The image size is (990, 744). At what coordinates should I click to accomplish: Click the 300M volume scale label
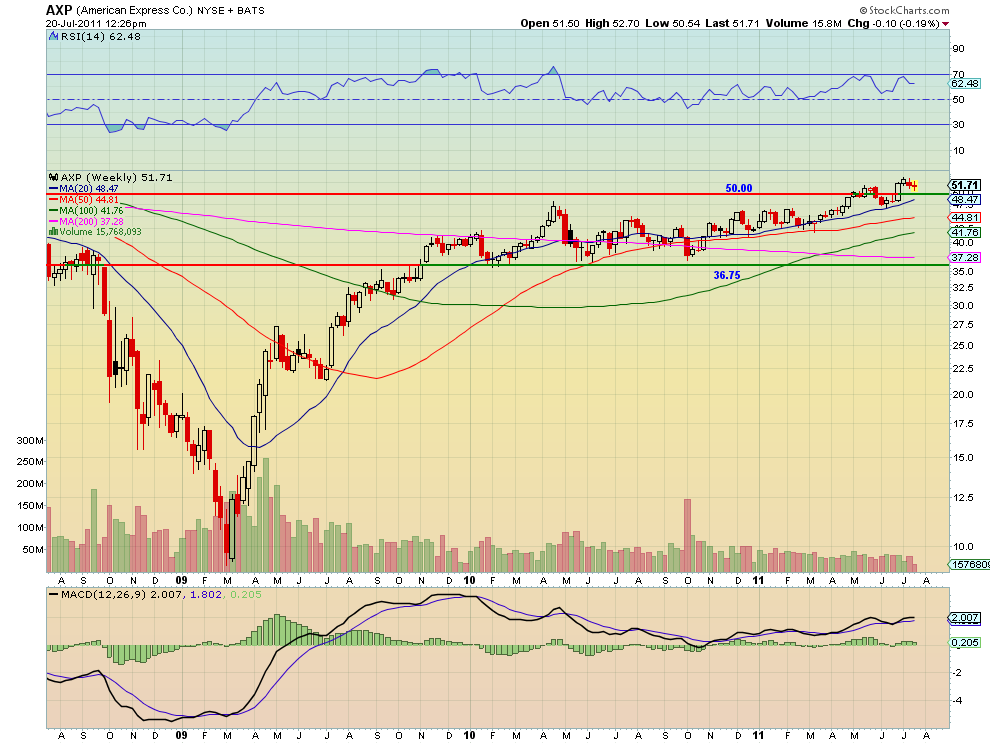[30, 440]
